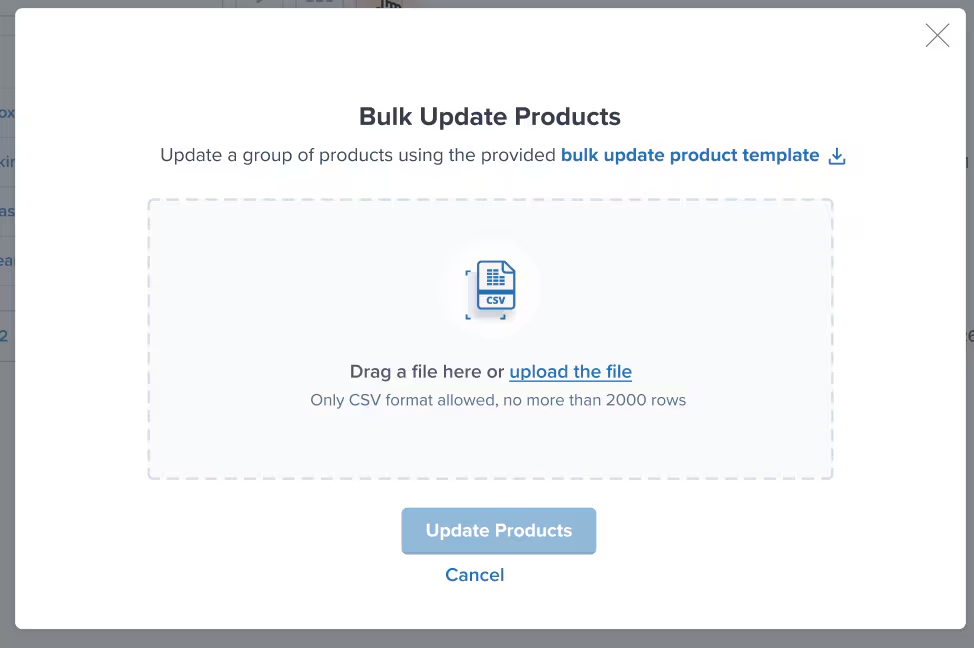Viewport: 974px width, 648px height.
Task: Open the bulk update product template link
Action: pos(690,155)
